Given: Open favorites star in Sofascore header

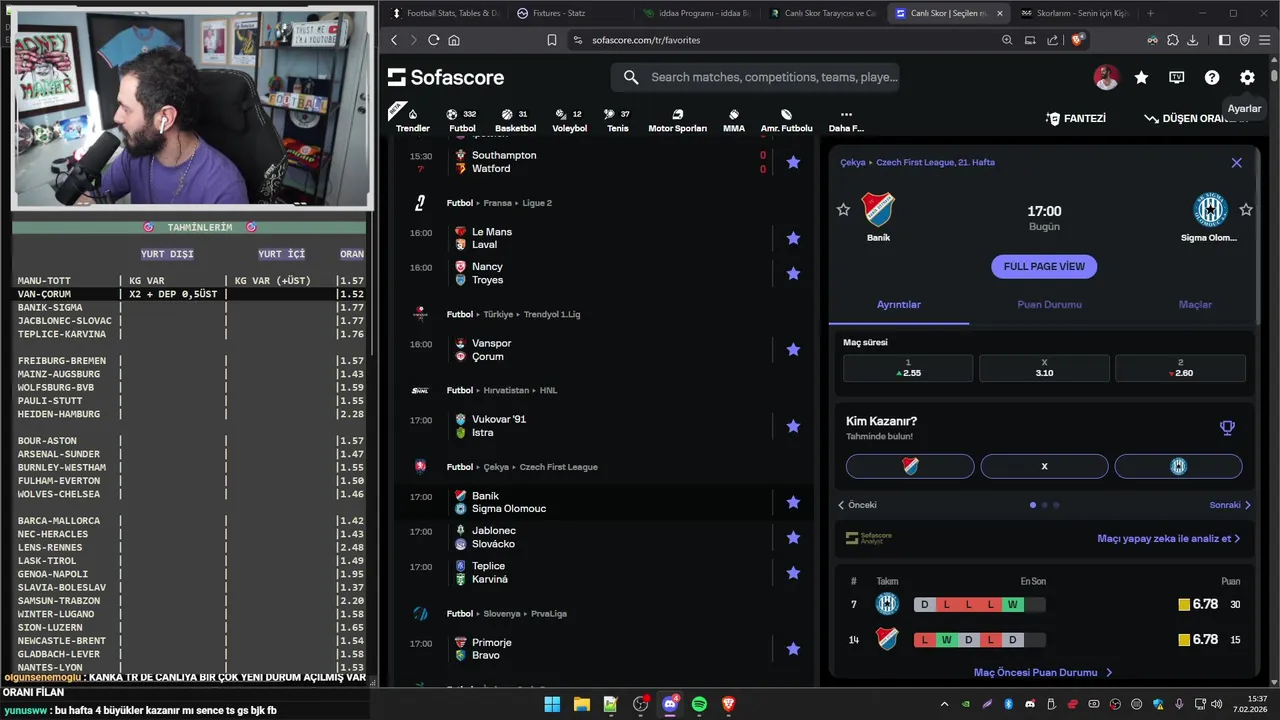Looking at the screenshot, I should click(x=1141, y=77).
